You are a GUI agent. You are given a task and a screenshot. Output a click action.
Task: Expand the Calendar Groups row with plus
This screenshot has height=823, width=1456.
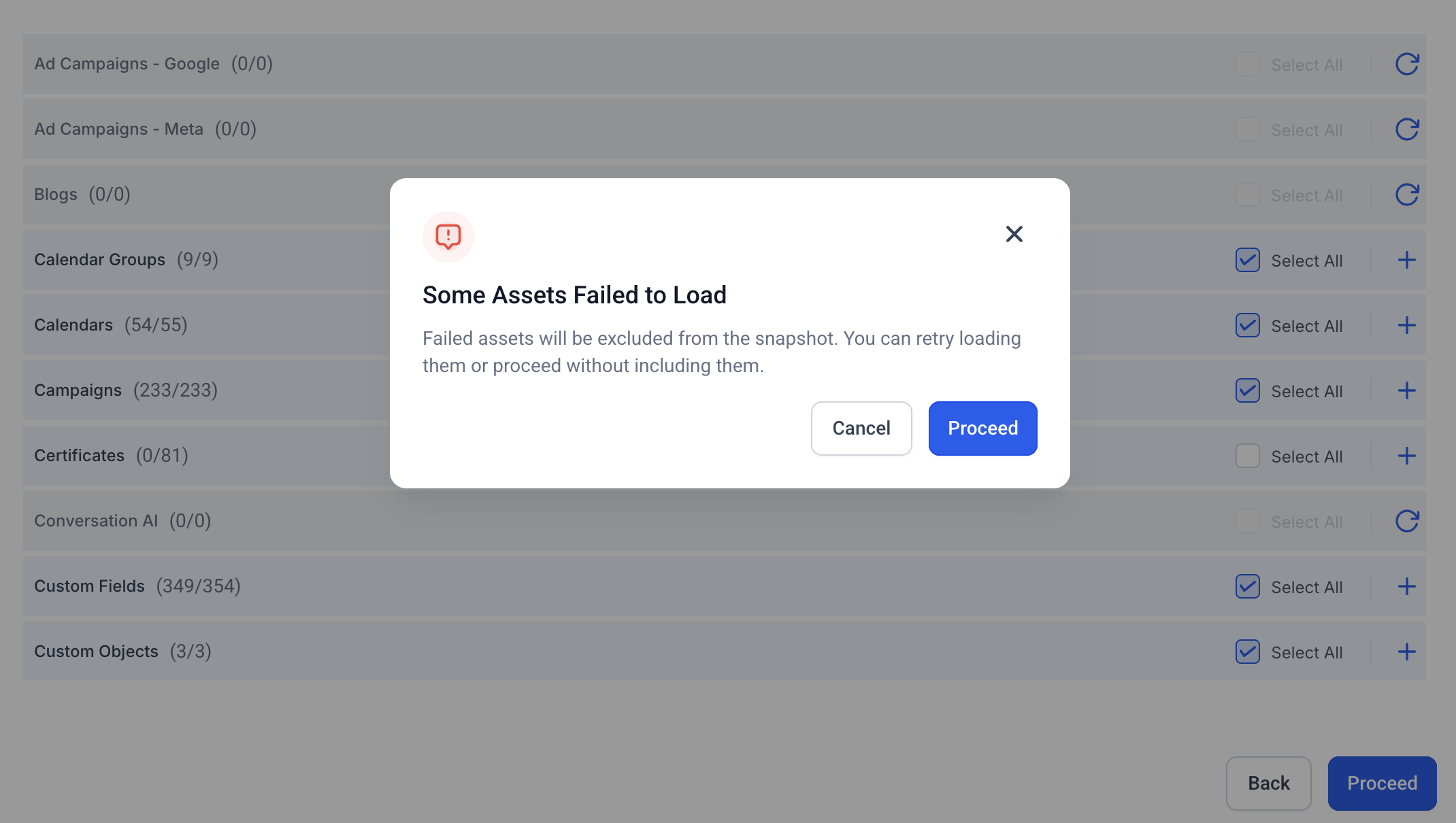pyautogui.click(x=1406, y=260)
